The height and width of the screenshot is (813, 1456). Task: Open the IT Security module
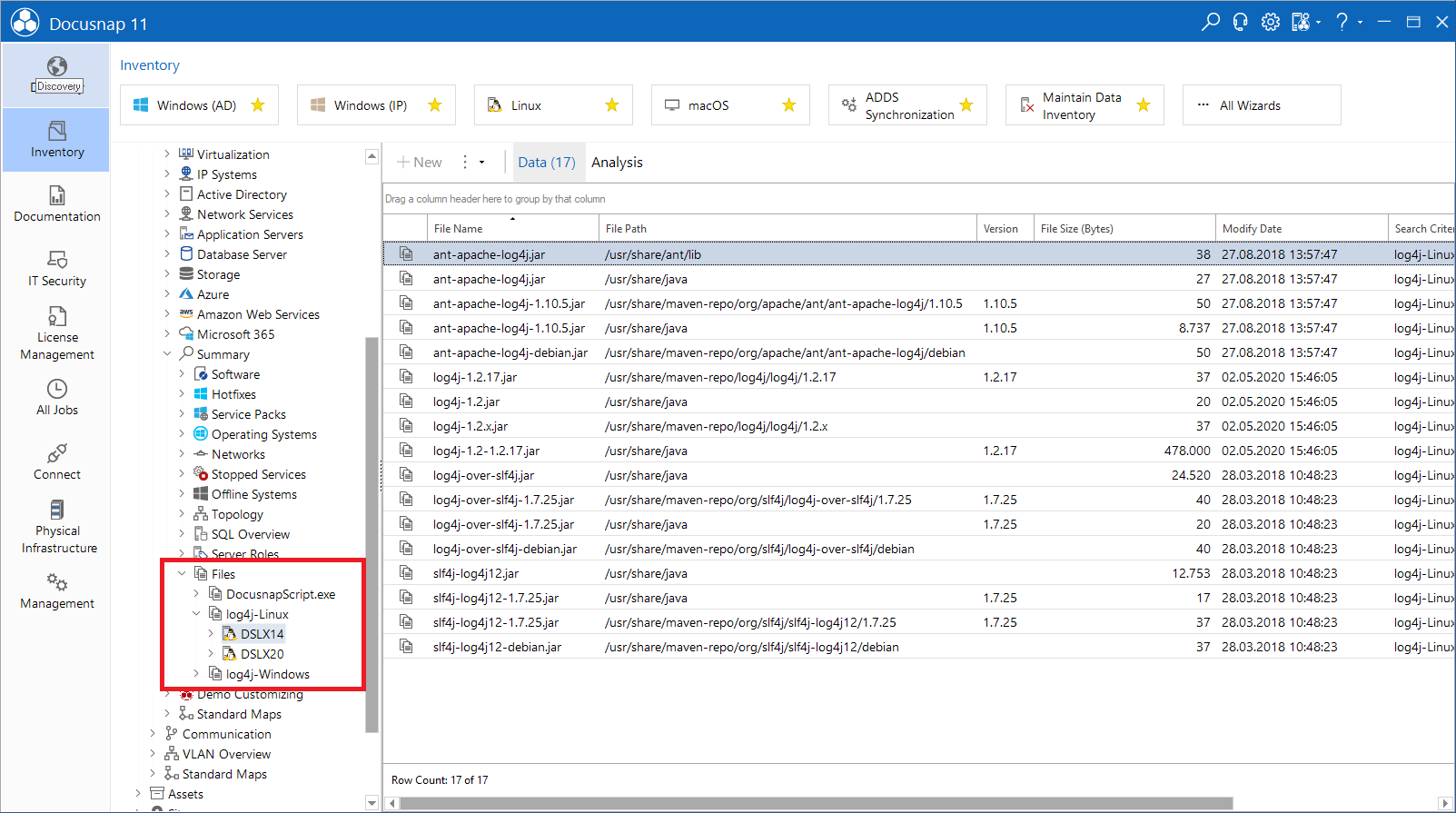click(x=56, y=268)
